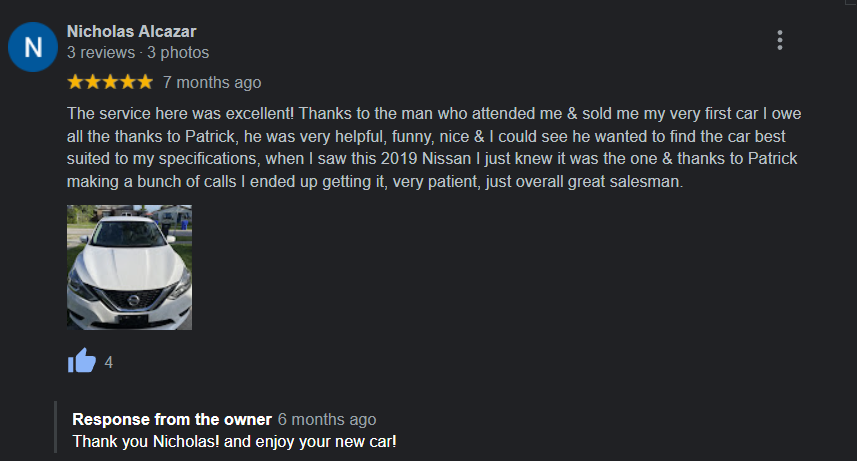Click the blue 'N' profile avatar

pyautogui.click(x=33, y=46)
